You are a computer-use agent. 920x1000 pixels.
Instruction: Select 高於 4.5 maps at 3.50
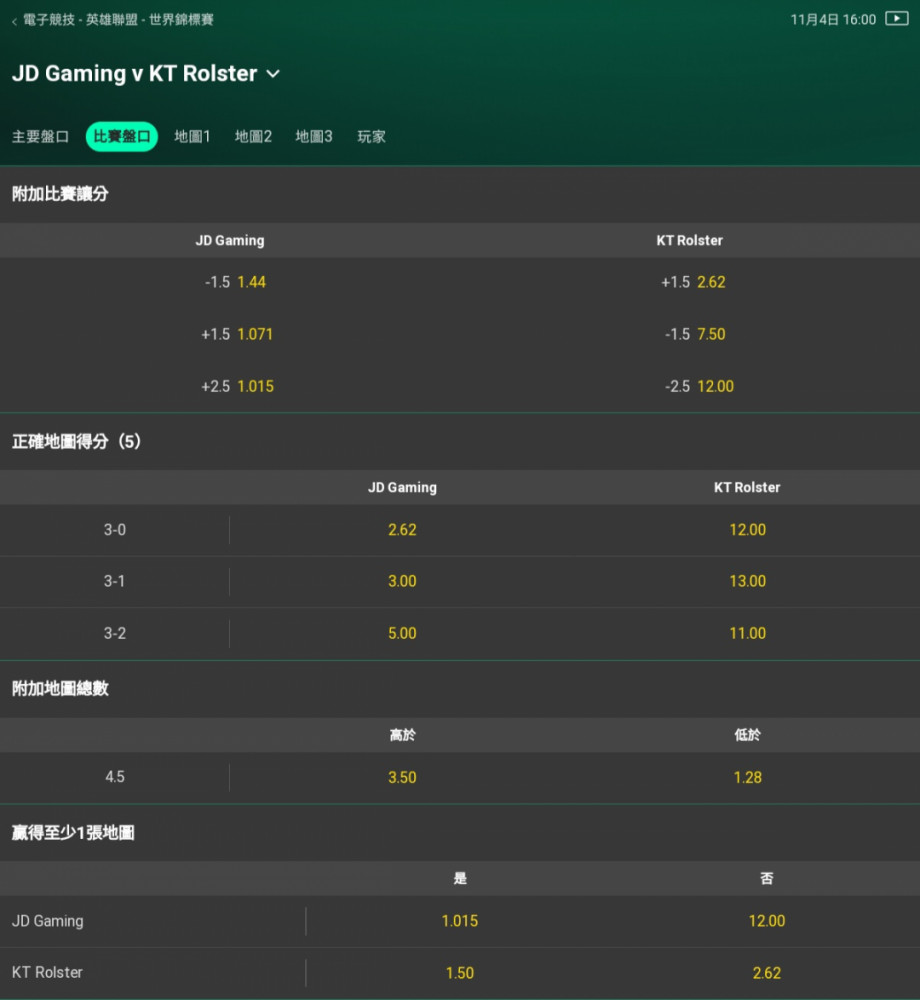pyautogui.click(x=402, y=778)
